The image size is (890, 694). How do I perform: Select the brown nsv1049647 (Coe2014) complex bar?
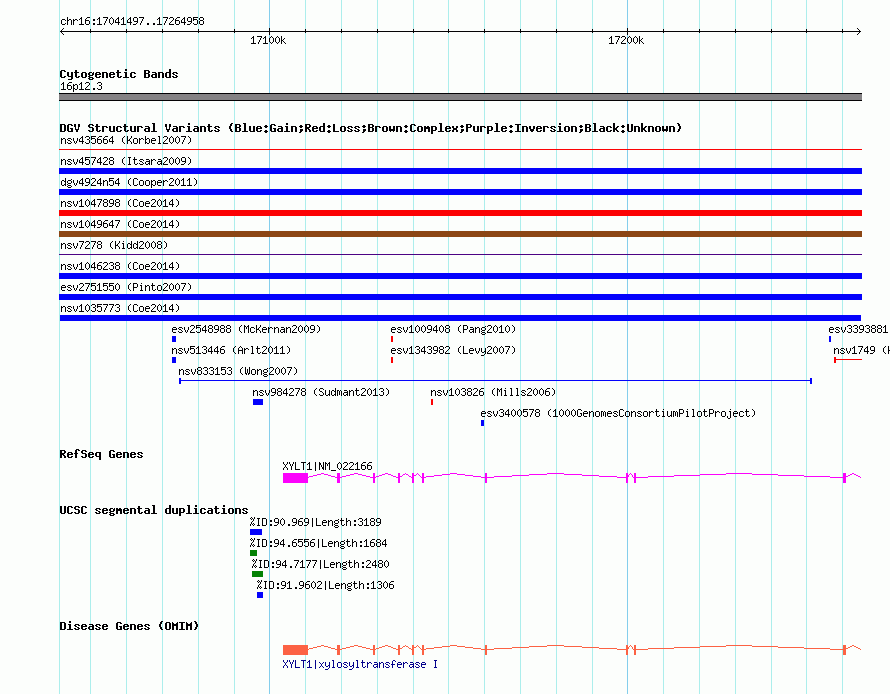460,234
